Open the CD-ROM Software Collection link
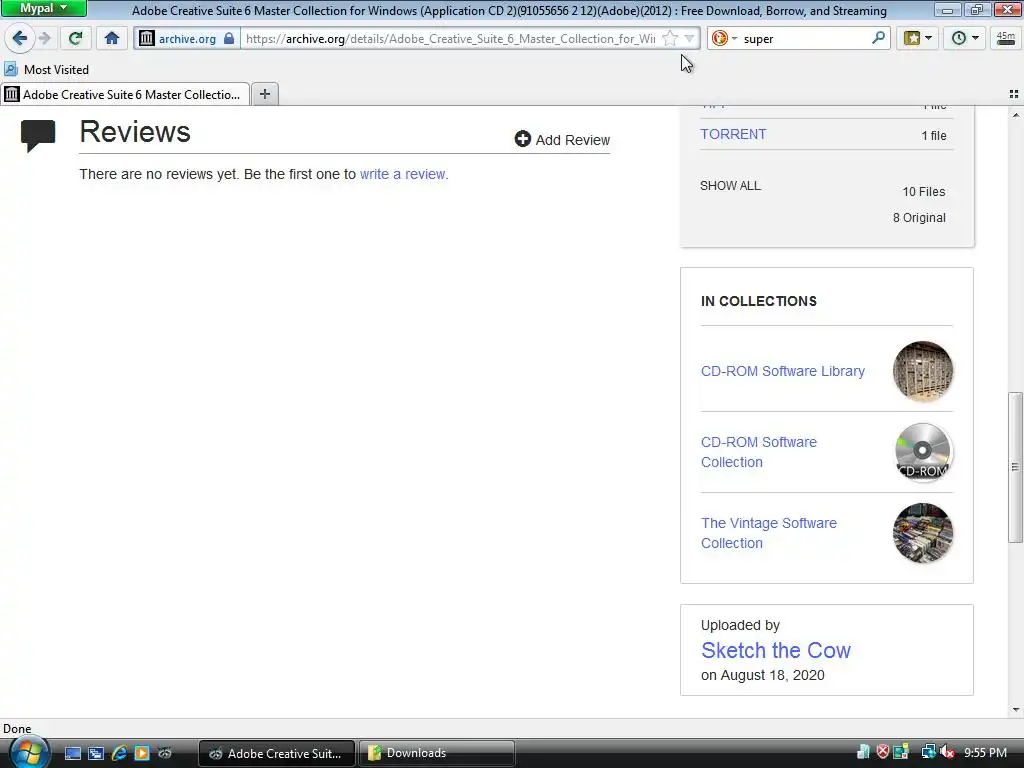This screenshot has width=1024, height=768. click(x=759, y=452)
